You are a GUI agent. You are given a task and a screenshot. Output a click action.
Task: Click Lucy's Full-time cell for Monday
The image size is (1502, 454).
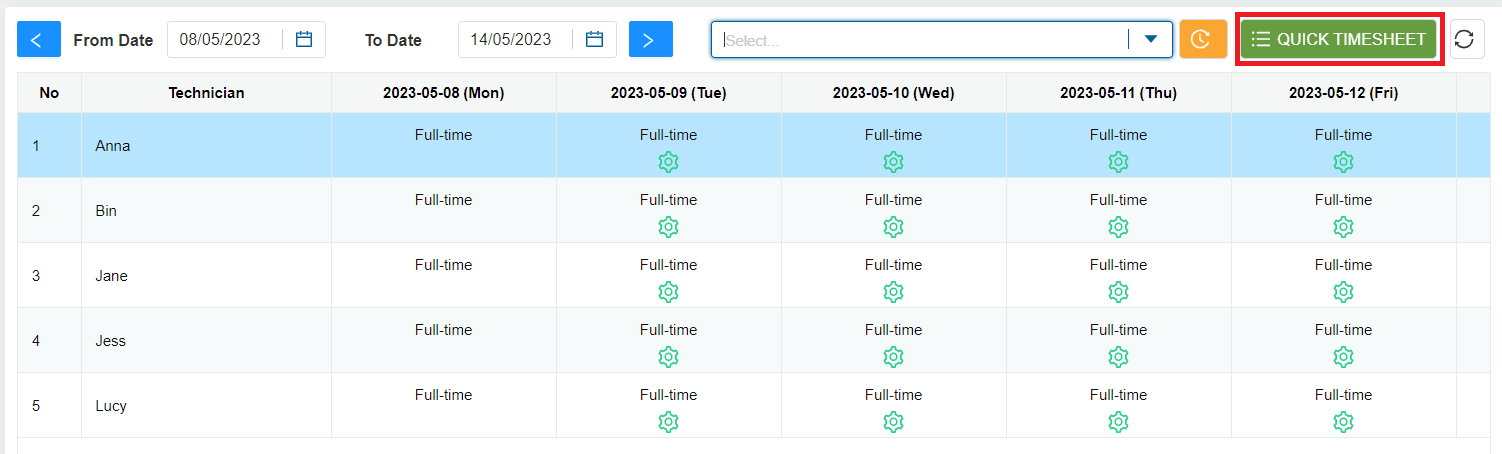click(444, 406)
